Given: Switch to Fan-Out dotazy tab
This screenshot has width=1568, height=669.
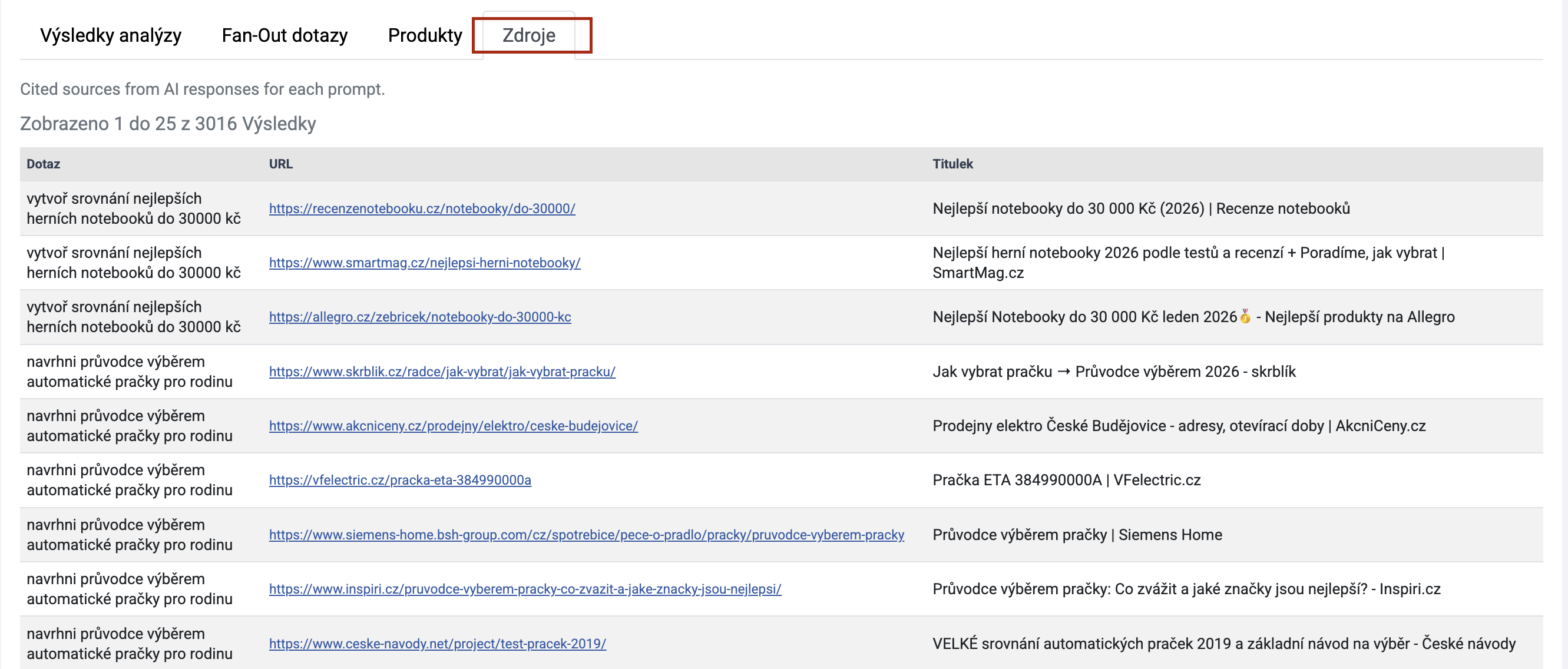Looking at the screenshot, I should pos(285,35).
